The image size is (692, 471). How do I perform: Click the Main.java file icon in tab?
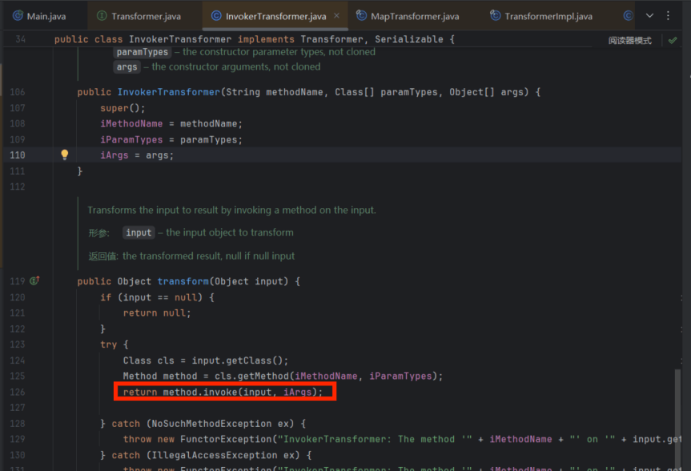[16, 16]
